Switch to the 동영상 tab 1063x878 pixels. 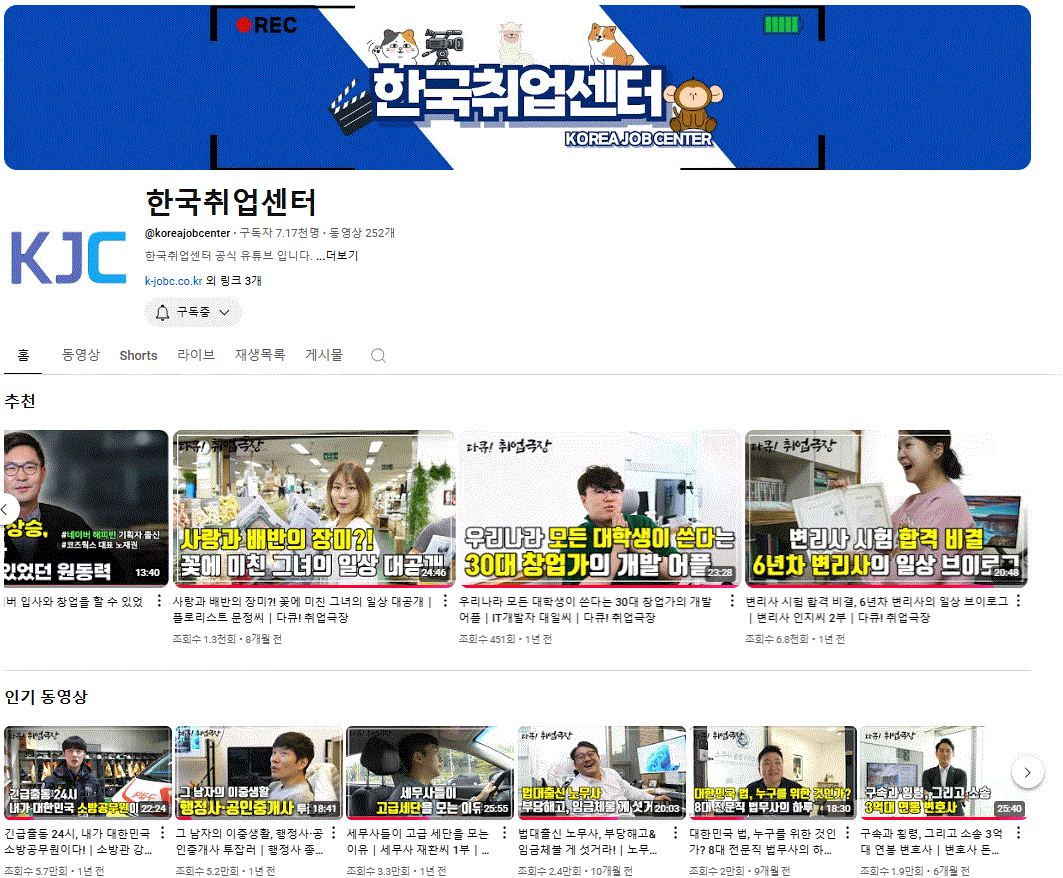[x=81, y=355]
